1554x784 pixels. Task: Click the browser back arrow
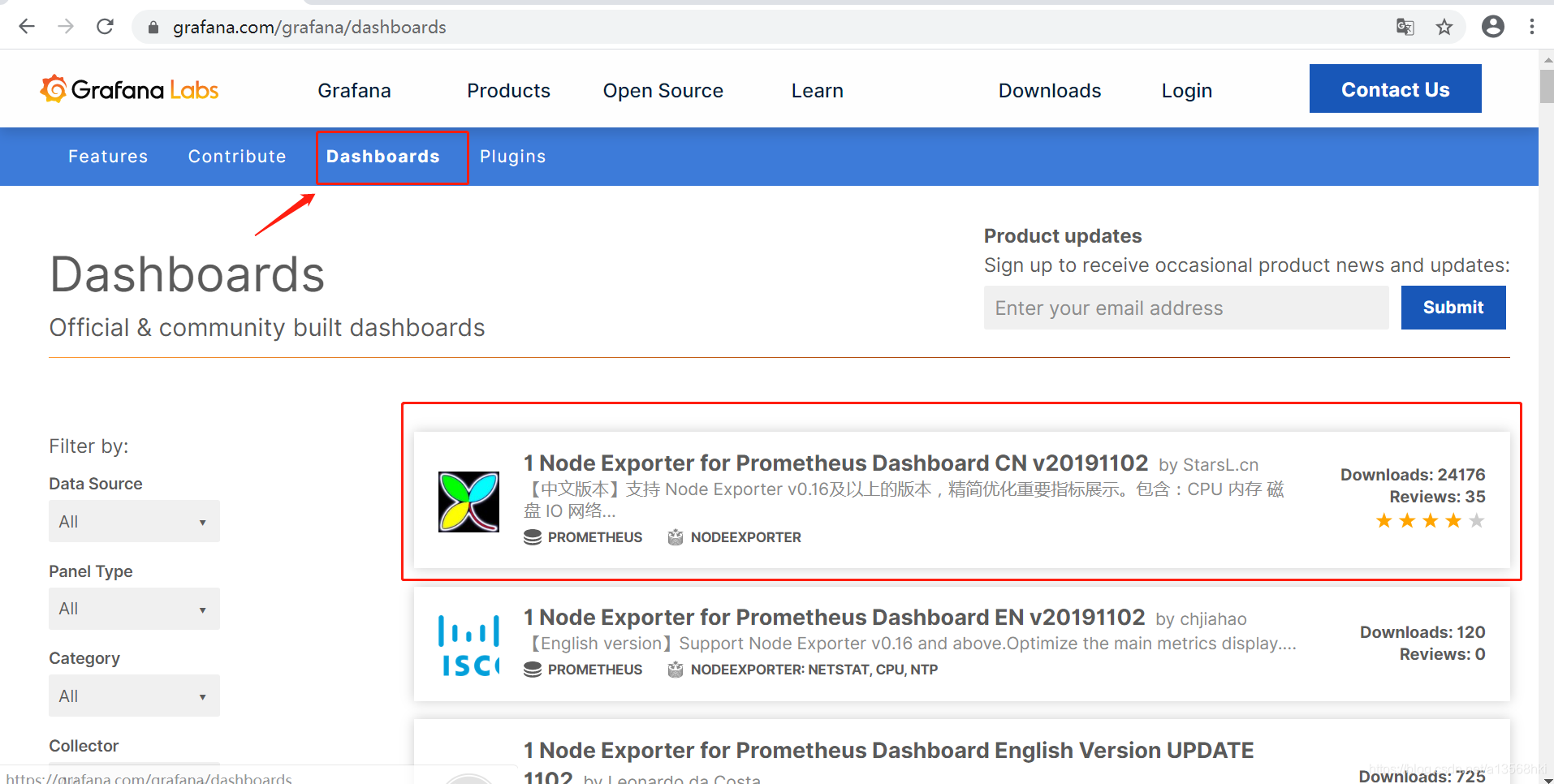[27, 26]
